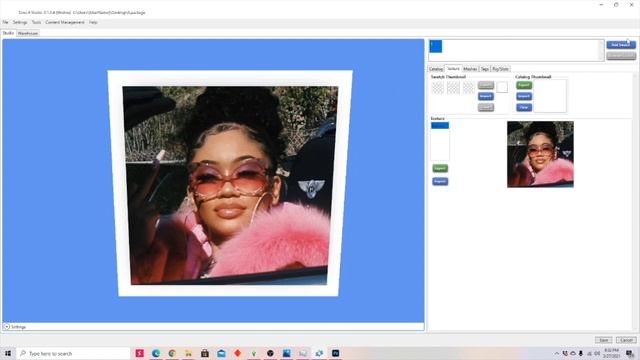The image size is (640, 360).
Task: Select the blue swatch in swatch list
Action: point(436,46)
